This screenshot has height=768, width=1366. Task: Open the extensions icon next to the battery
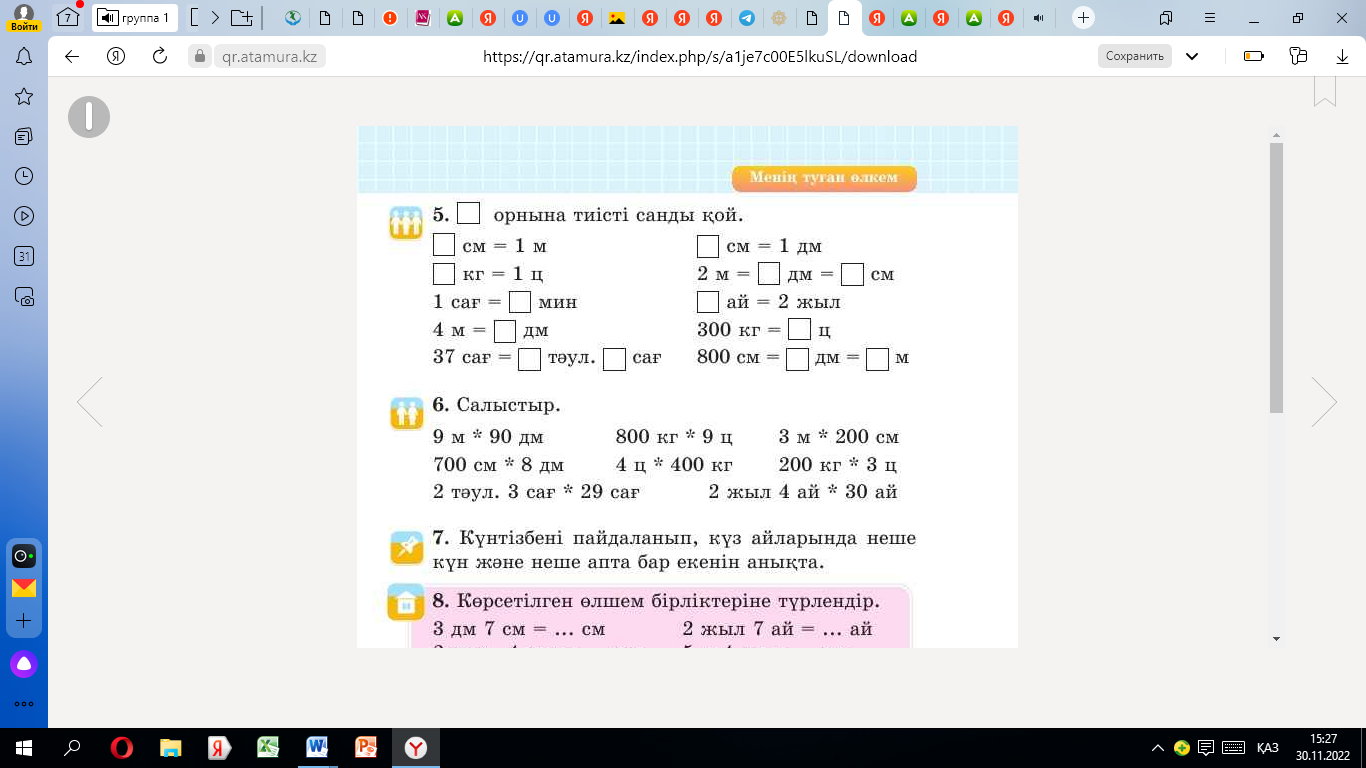[x=1299, y=56]
